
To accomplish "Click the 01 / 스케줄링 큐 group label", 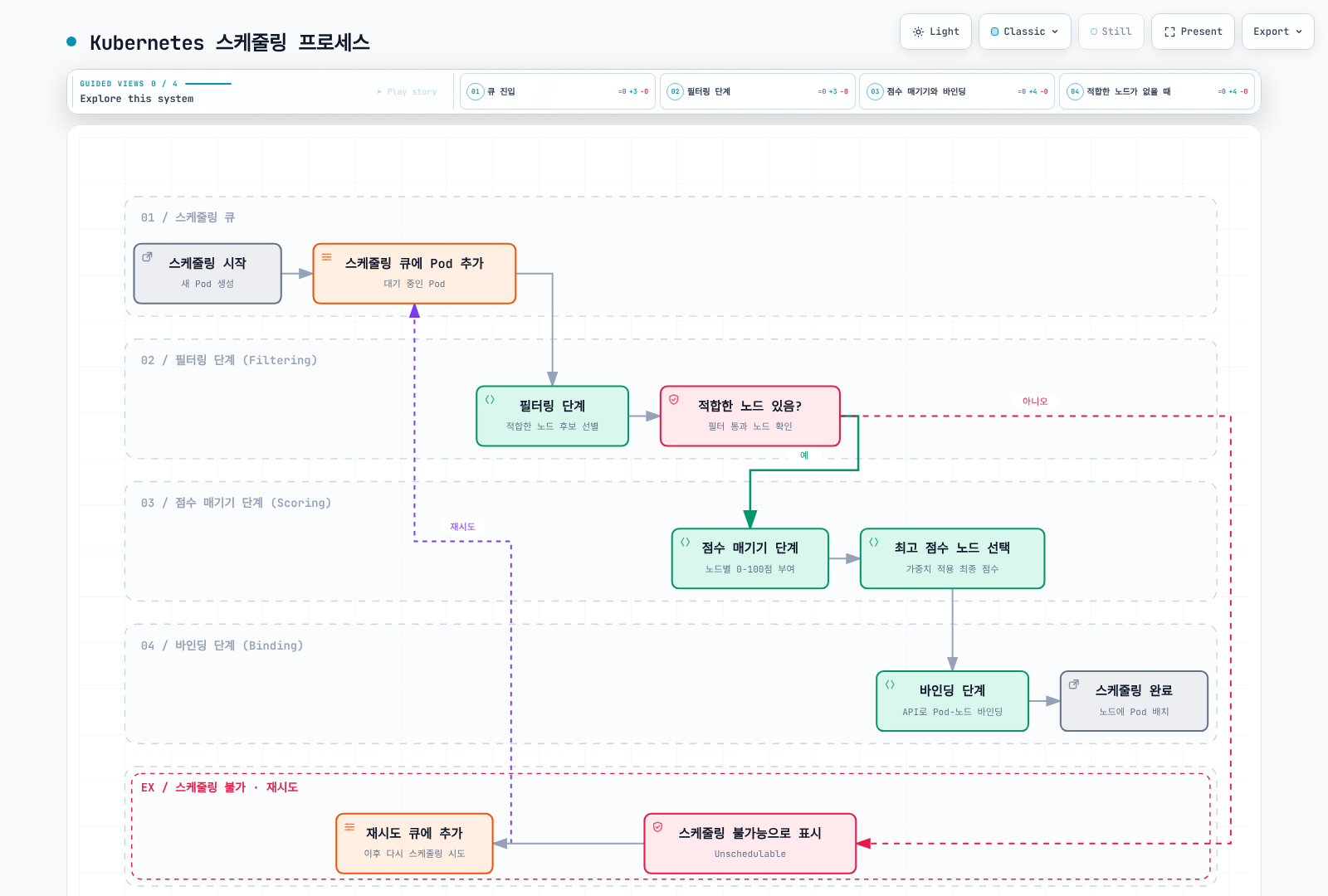I will tap(188, 217).
